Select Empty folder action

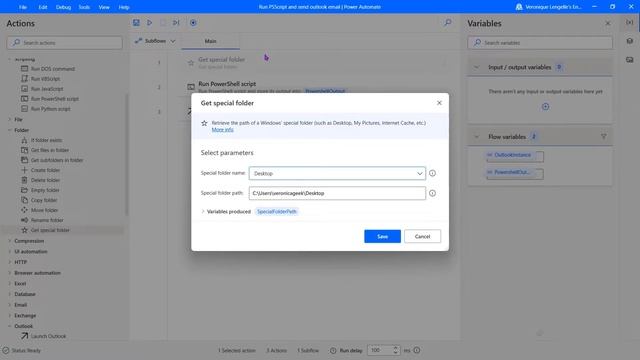click(45, 190)
